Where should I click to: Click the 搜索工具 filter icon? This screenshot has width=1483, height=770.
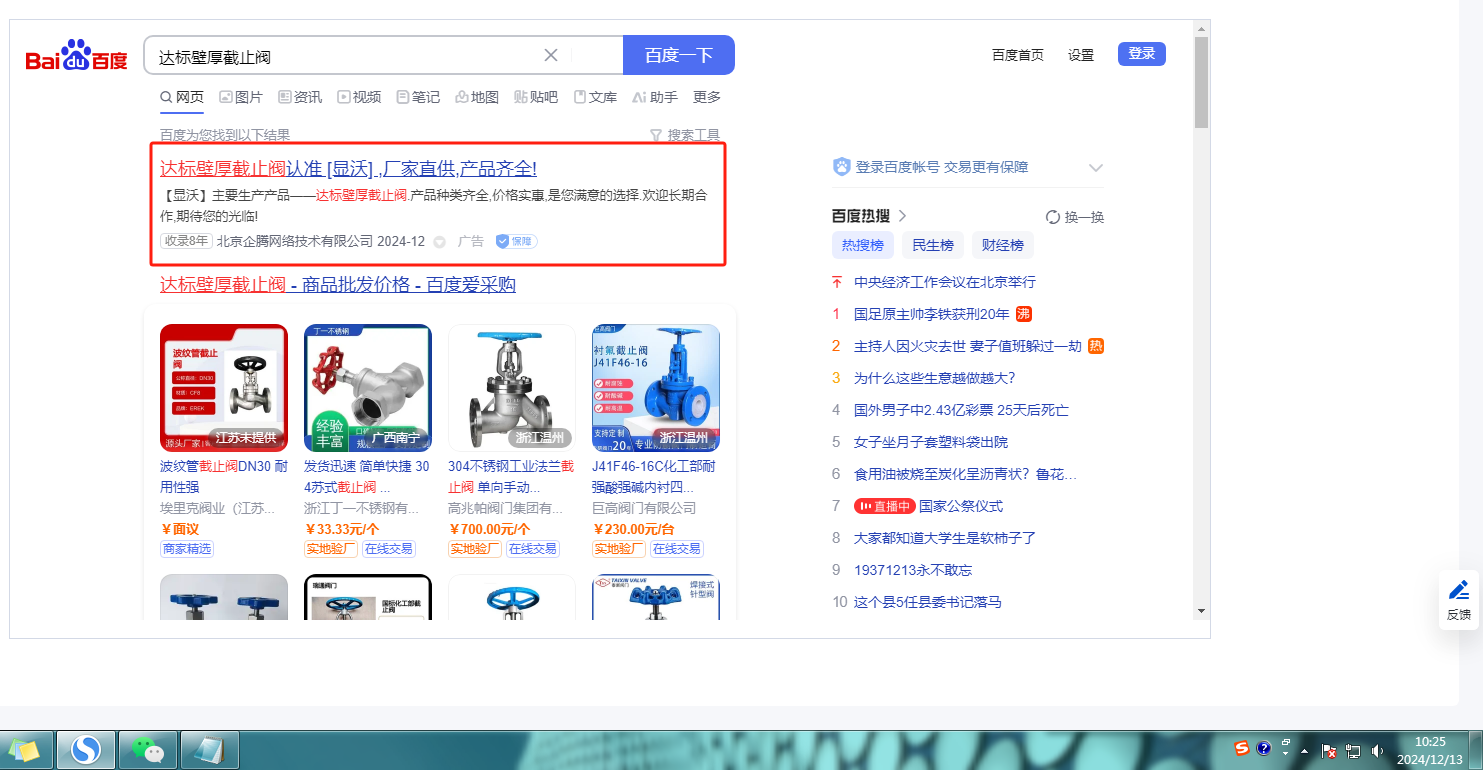click(656, 135)
